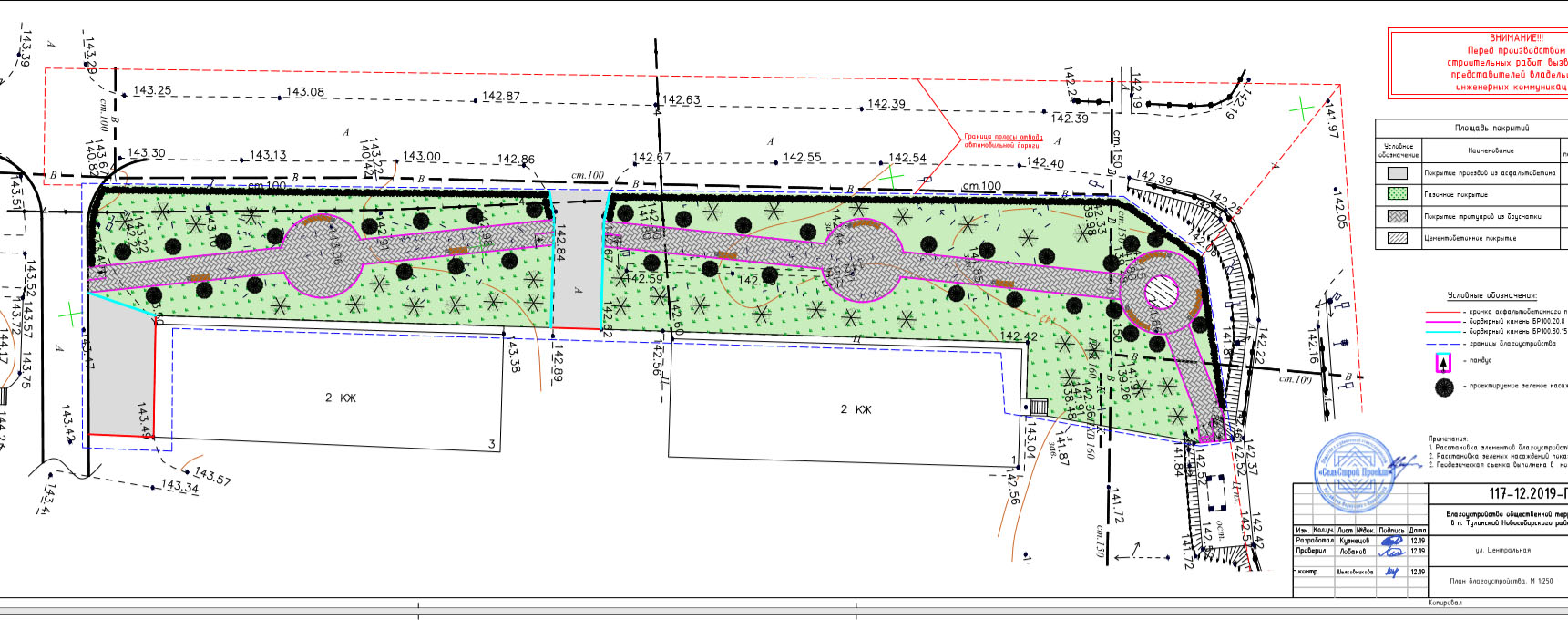The height and width of the screenshot is (620, 1568).
Task: Click the stairs symbol at the right building corner
Action: click(x=1036, y=407)
